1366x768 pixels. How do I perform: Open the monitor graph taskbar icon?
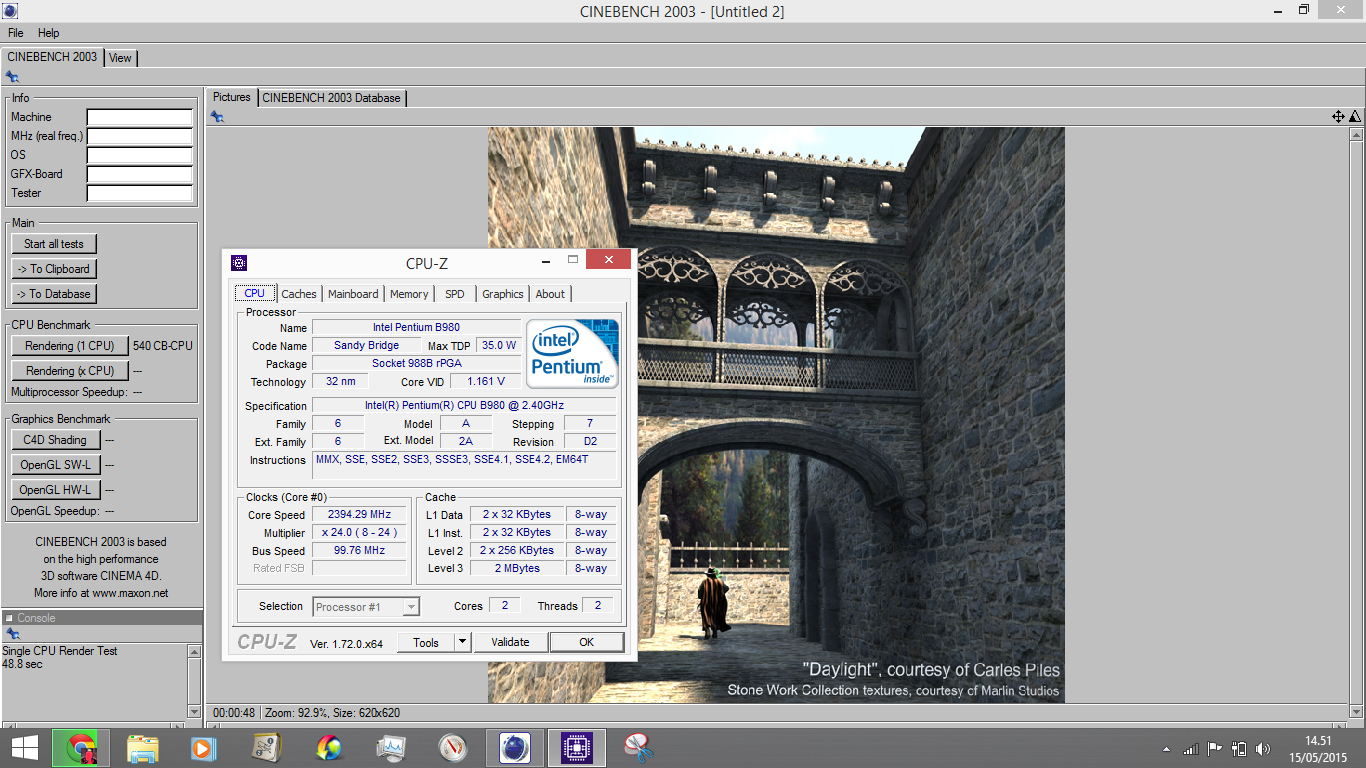tap(390, 747)
